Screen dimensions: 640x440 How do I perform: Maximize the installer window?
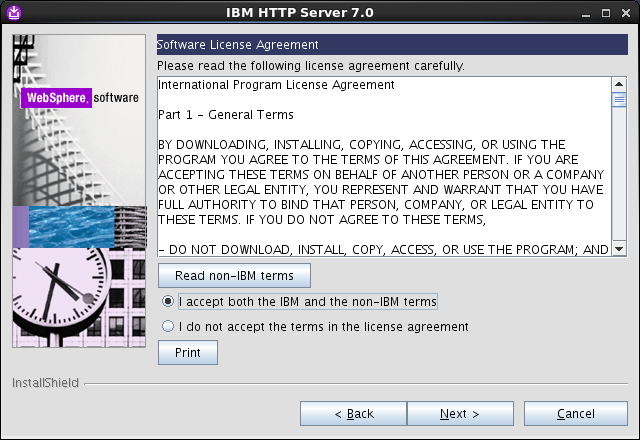pos(606,13)
